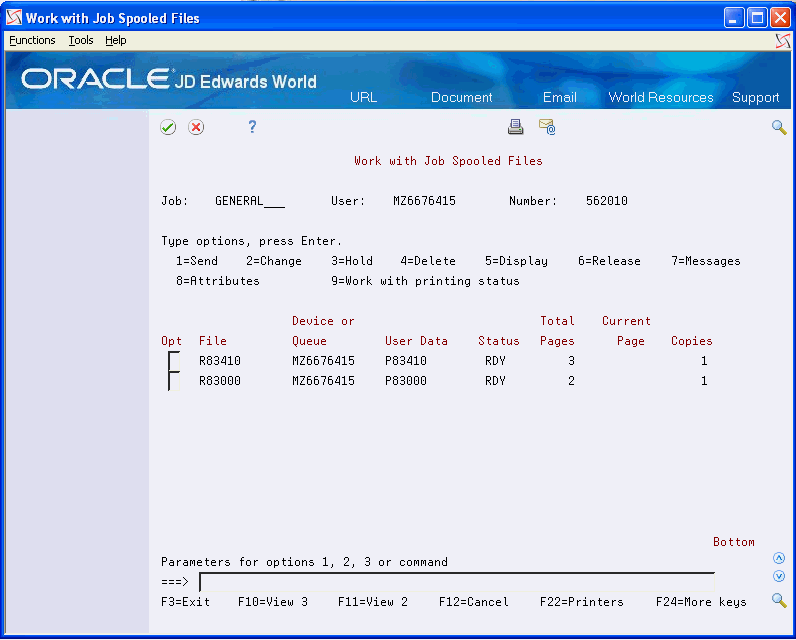Click F22=Printers function key
This screenshot has width=796, height=640.
[581, 602]
